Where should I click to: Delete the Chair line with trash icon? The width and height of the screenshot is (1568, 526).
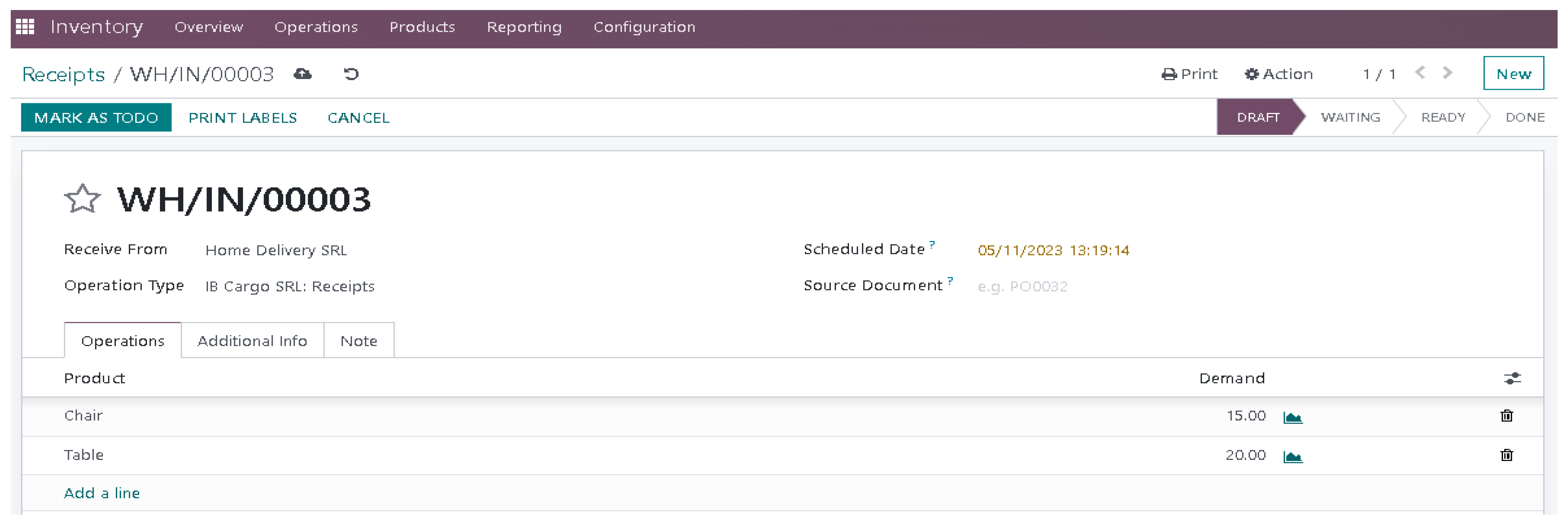point(1506,416)
